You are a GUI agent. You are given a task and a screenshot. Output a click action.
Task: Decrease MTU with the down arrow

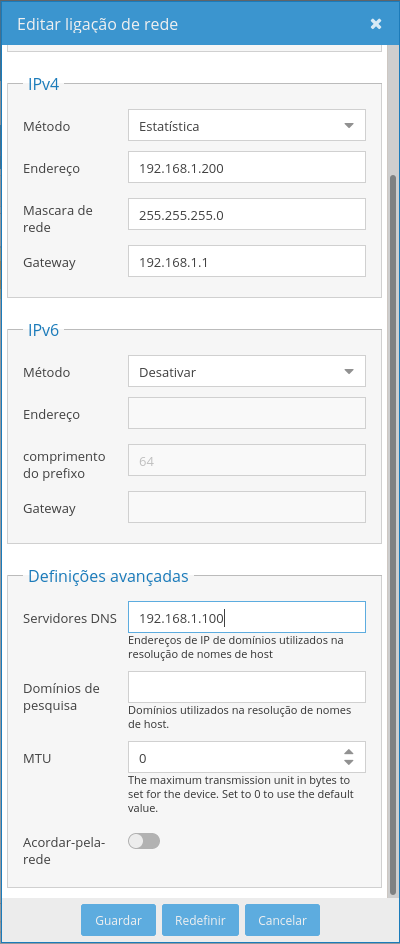point(348,763)
